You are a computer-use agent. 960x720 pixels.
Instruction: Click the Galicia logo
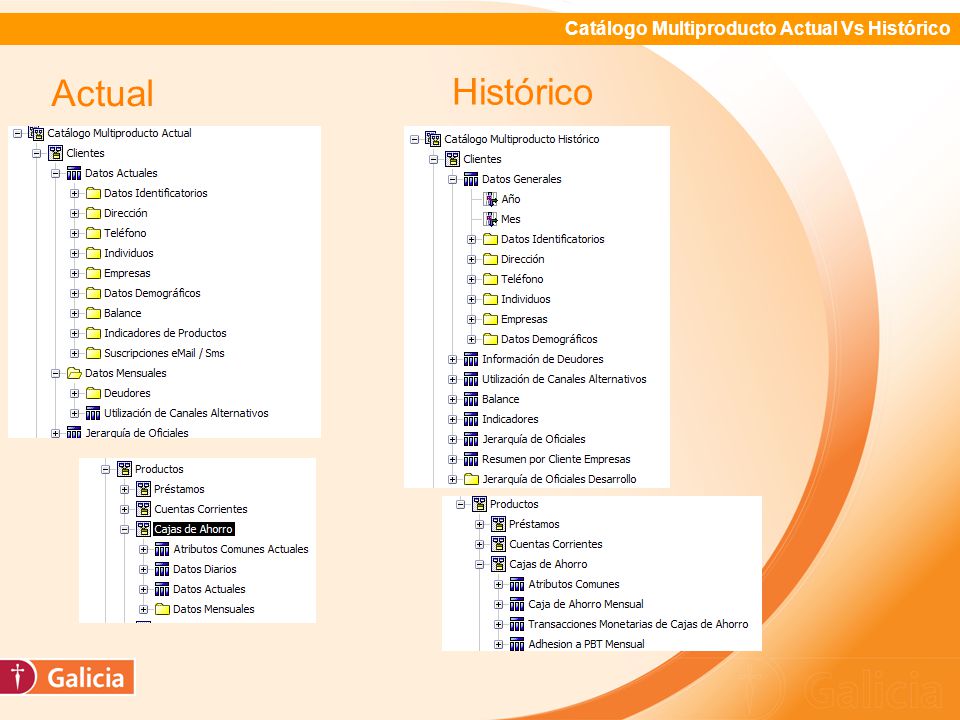tap(67, 677)
